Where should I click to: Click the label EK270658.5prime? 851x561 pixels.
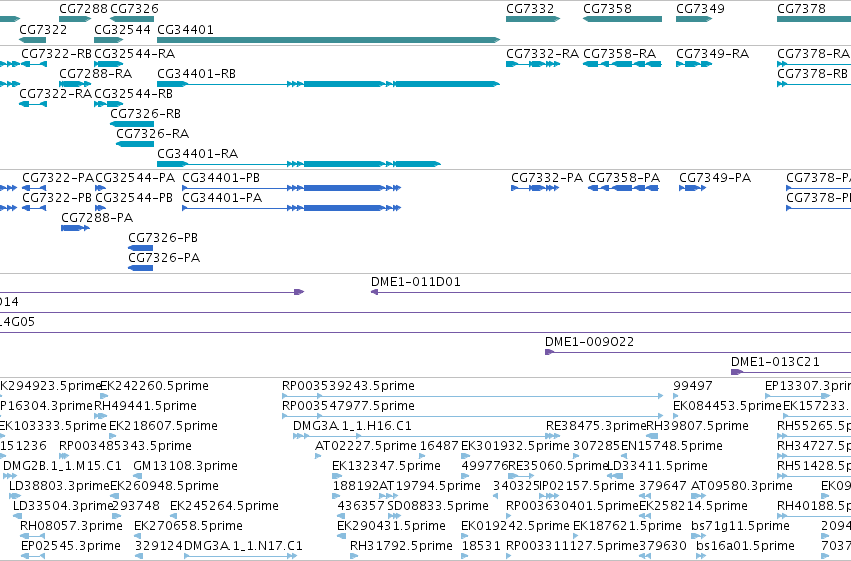[188, 526]
